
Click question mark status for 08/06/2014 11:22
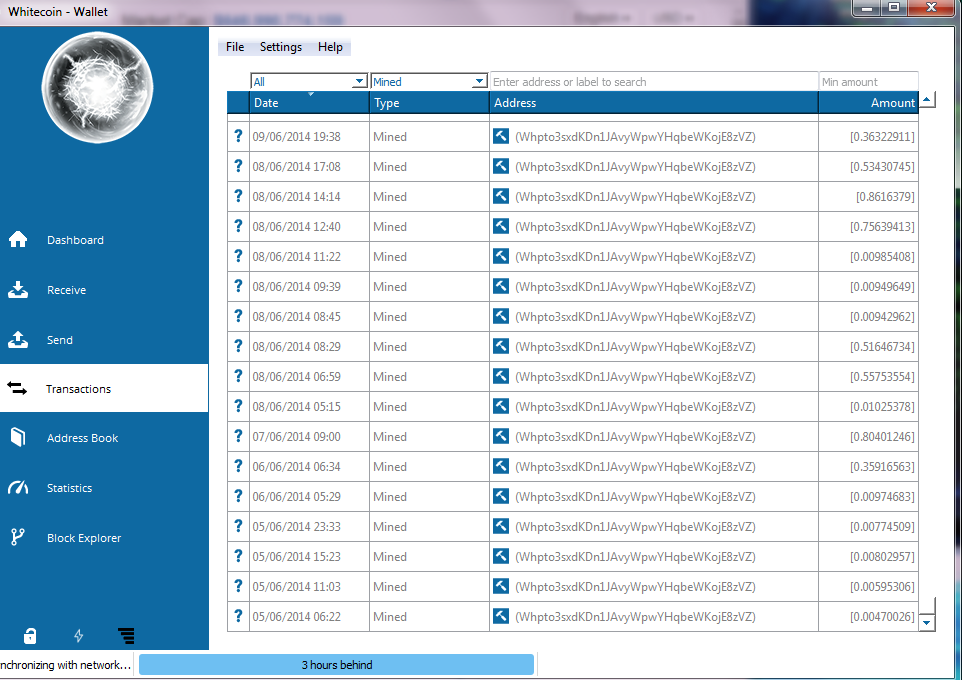(238, 257)
